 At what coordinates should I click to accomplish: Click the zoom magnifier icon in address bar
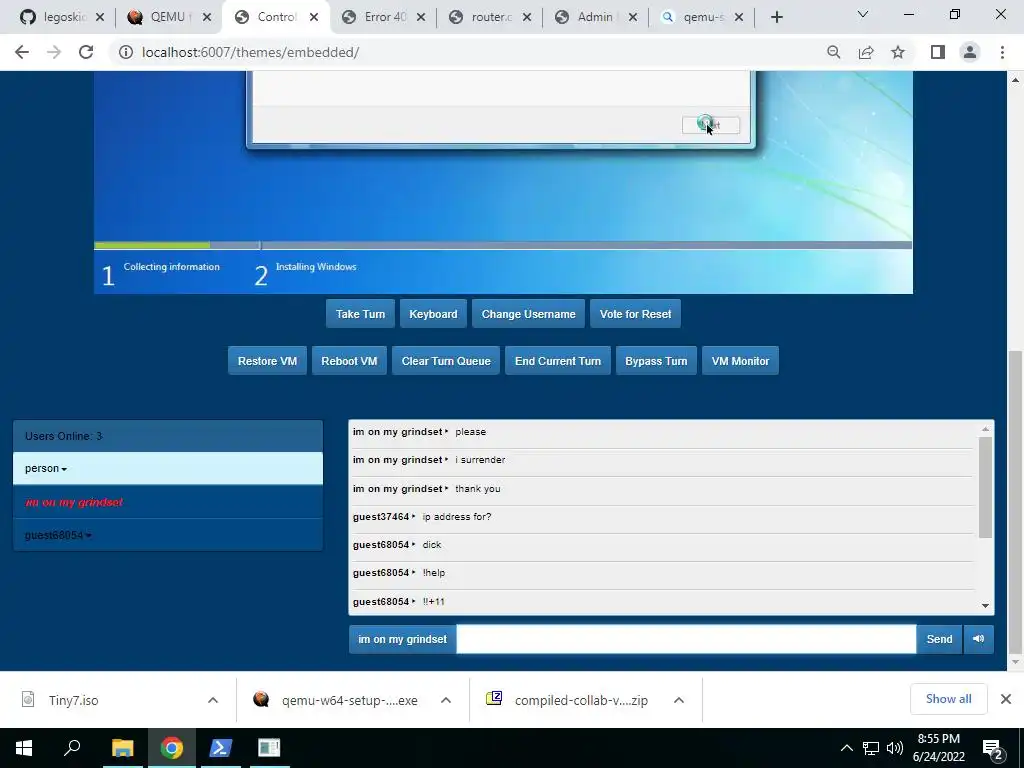click(x=833, y=52)
